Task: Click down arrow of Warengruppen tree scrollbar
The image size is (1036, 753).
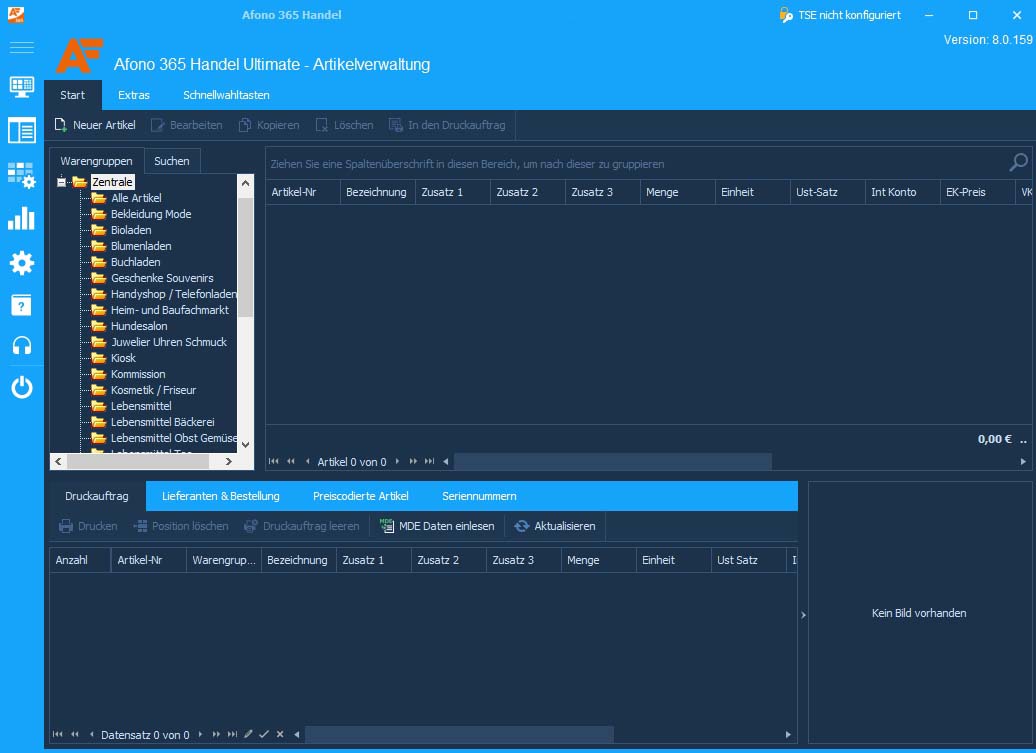Action: point(245,445)
